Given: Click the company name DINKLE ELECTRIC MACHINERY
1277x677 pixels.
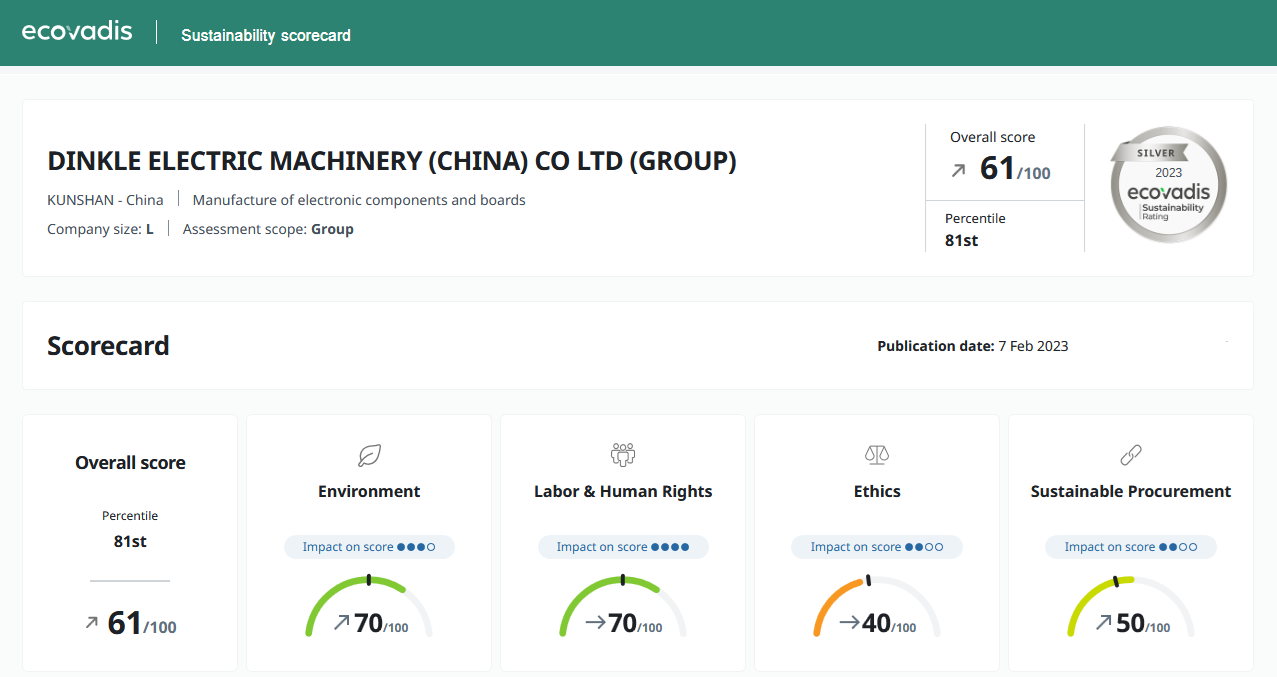Looking at the screenshot, I should [x=392, y=161].
